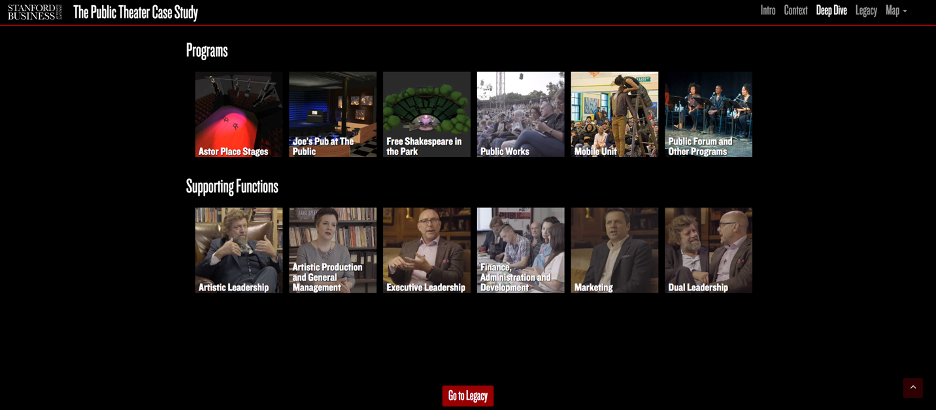936x410 pixels.
Task: Open the Public Works thumbnail
Action: click(521, 115)
